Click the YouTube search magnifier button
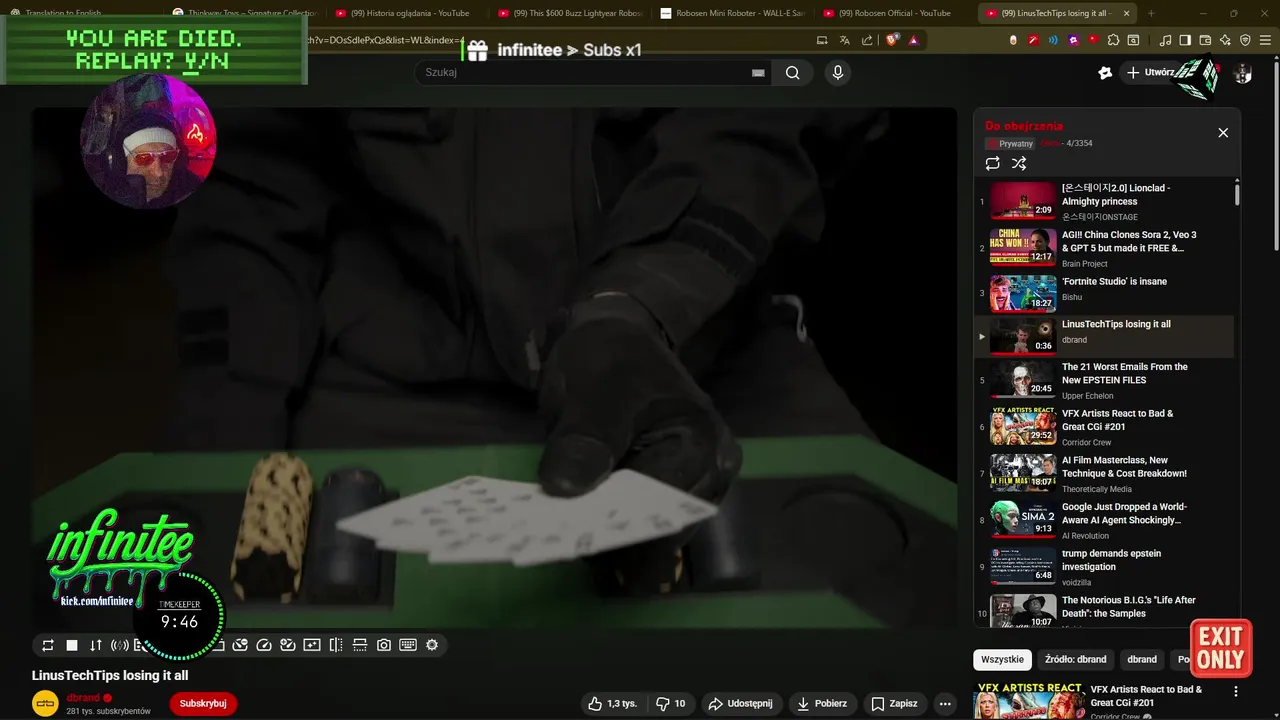1280x720 pixels. (x=792, y=72)
